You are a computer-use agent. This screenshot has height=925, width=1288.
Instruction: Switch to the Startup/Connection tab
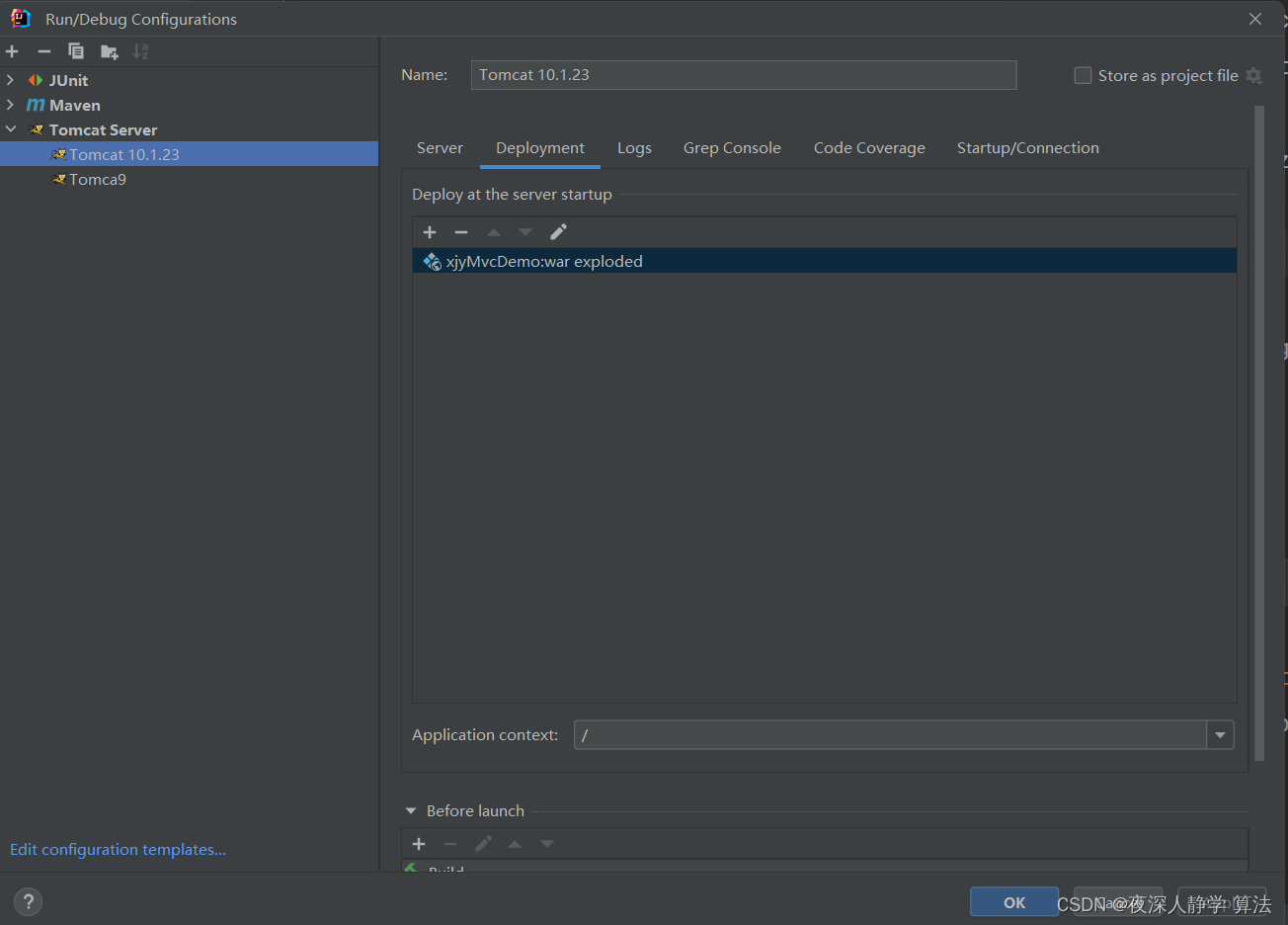click(1027, 148)
